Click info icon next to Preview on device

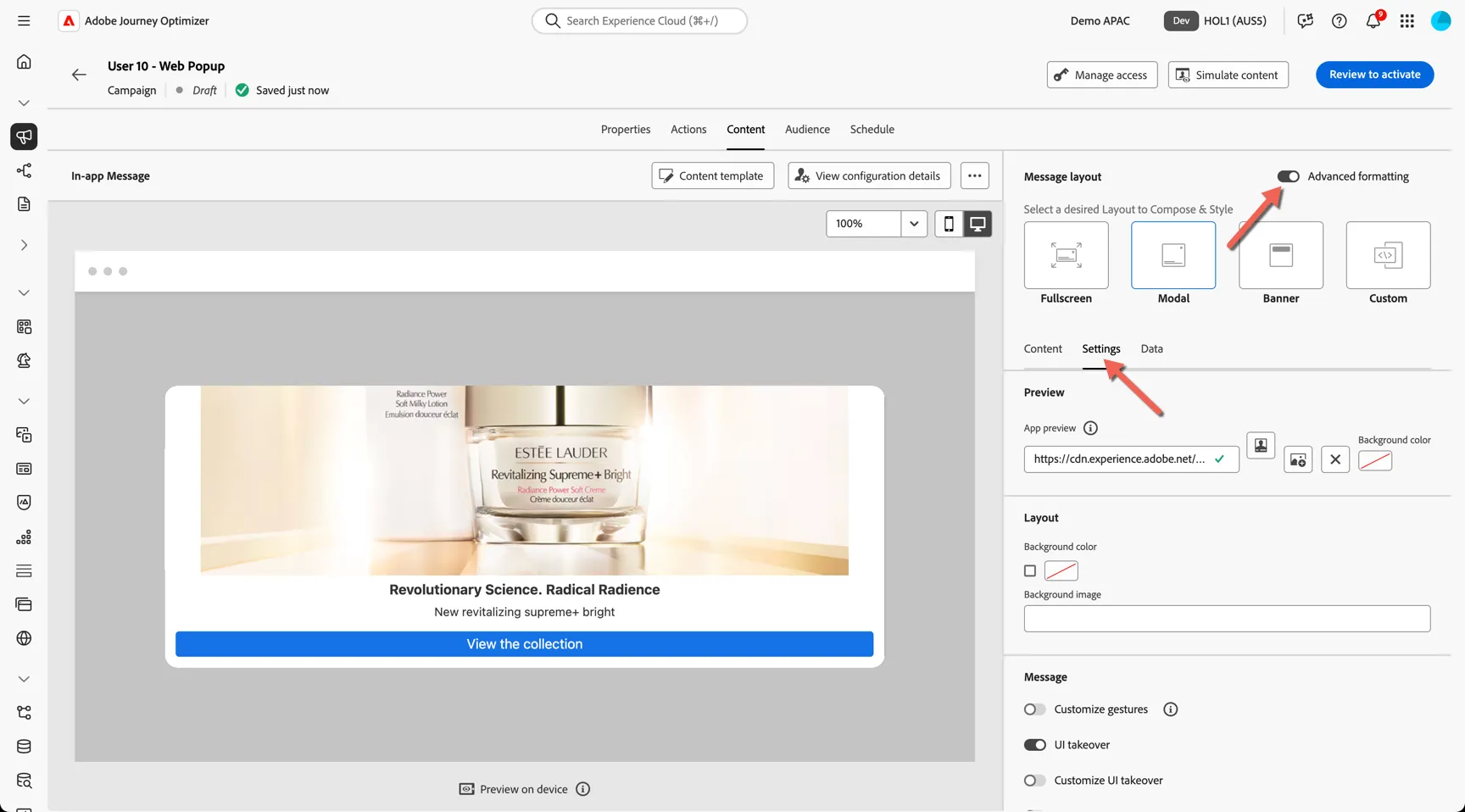tap(583, 789)
